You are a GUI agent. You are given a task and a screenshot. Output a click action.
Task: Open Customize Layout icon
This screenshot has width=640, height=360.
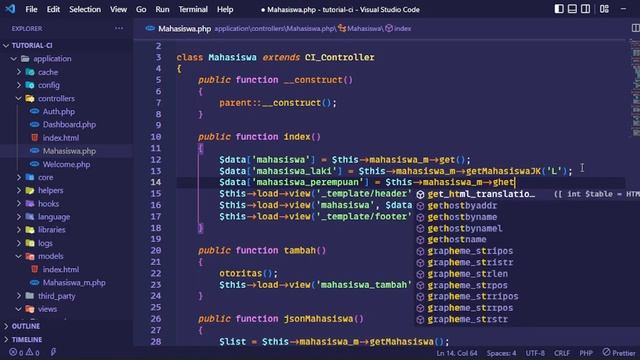pyautogui.click(x=604, y=9)
